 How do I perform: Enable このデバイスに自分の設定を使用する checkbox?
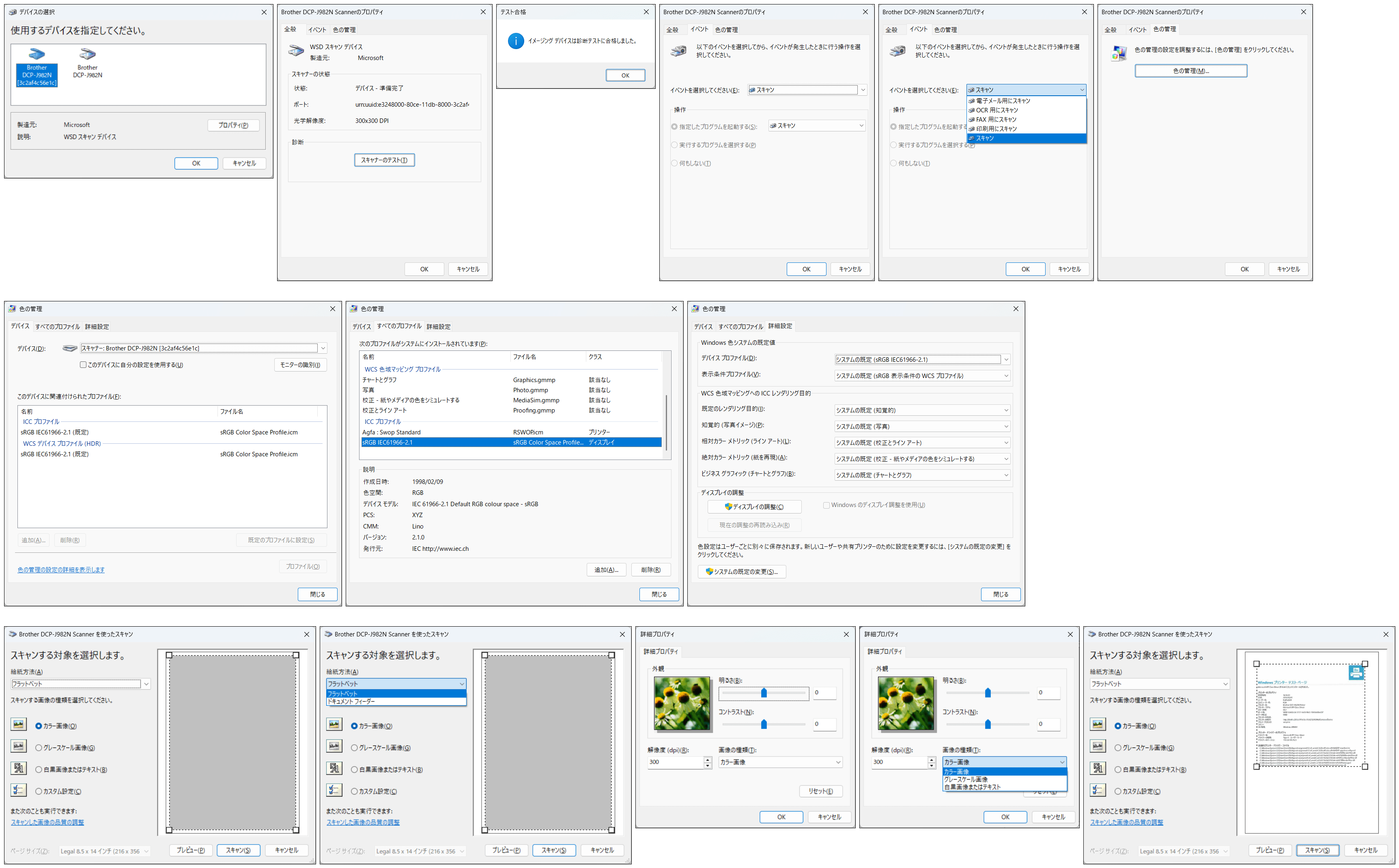coord(83,365)
